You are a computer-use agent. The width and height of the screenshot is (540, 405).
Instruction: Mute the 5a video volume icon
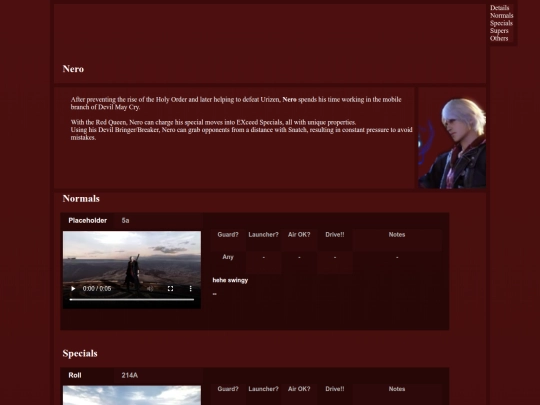coord(150,289)
